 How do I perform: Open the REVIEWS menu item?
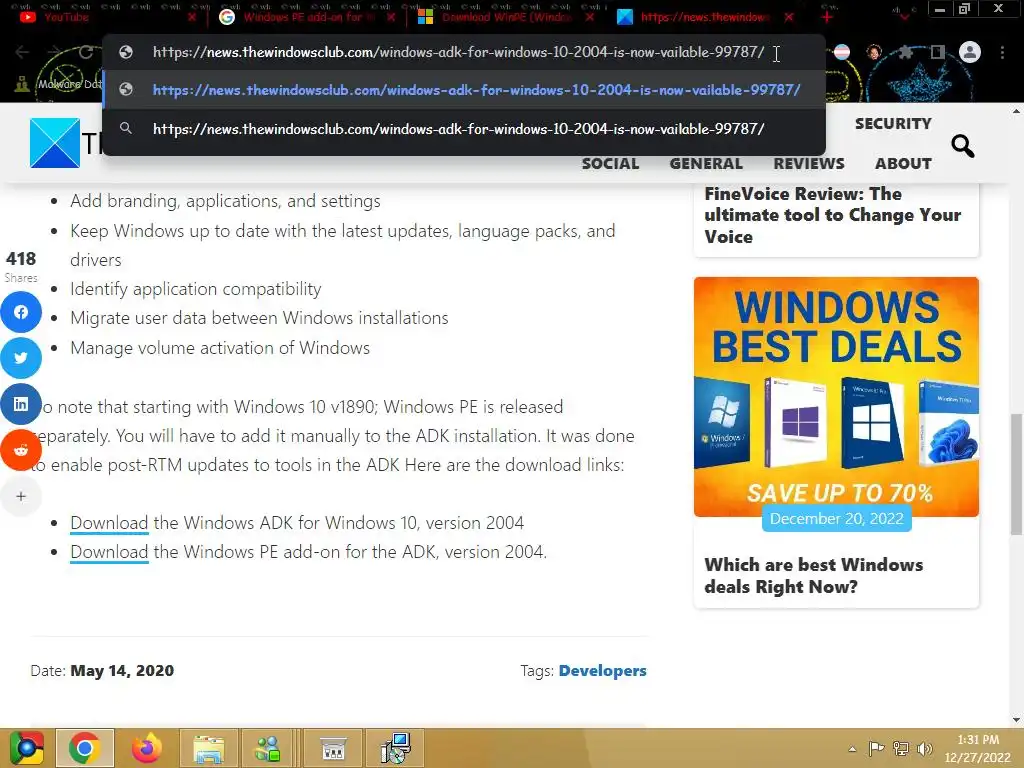pyautogui.click(x=808, y=163)
